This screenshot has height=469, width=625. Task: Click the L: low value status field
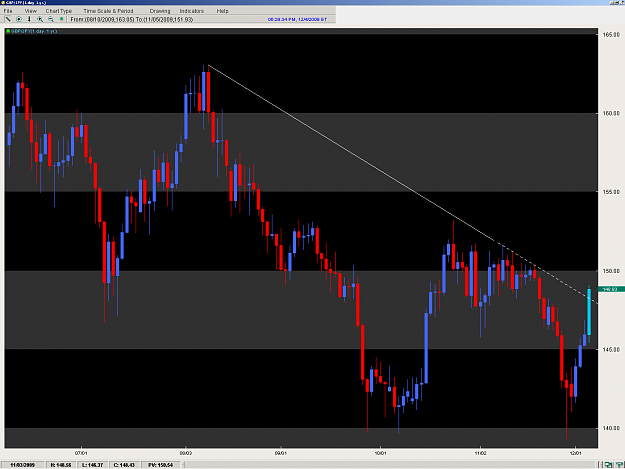(x=92, y=465)
